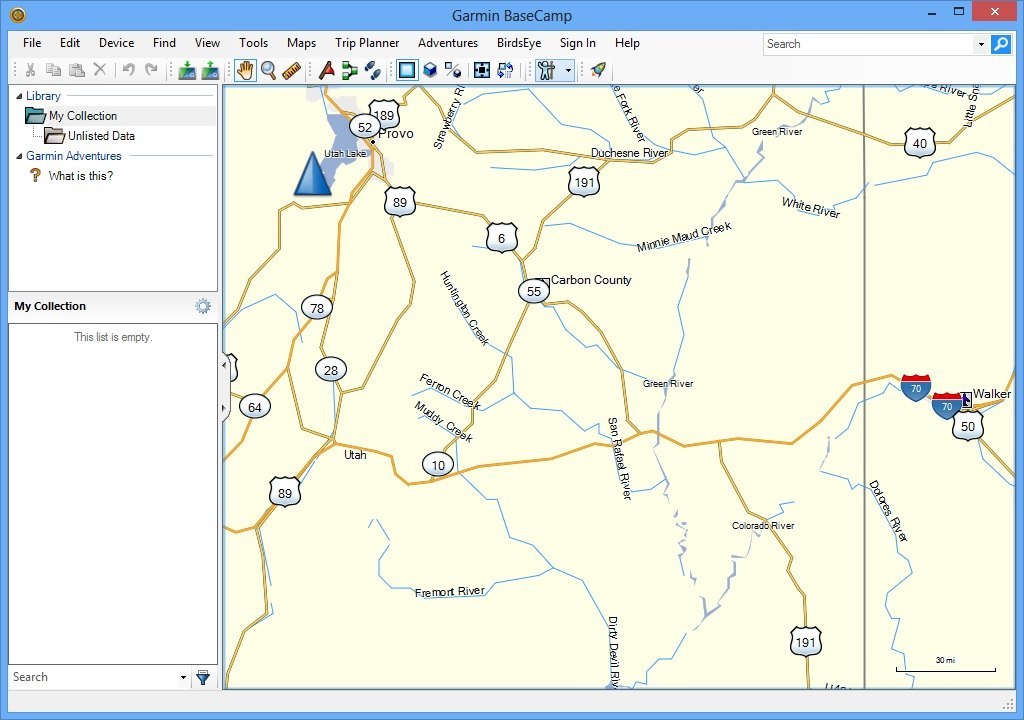Click the Receive from Device icon
1024x720 pixels.
click(x=210, y=70)
